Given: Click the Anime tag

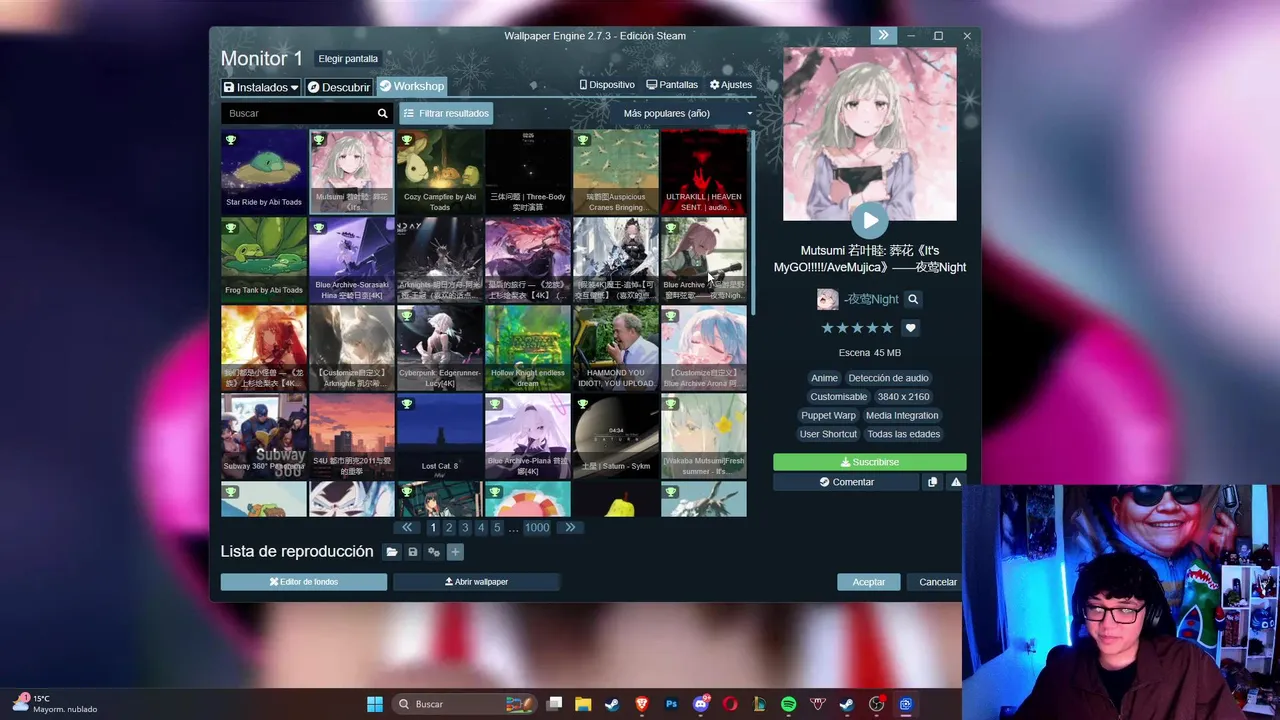Looking at the screenshot, I should coord(825,378).
